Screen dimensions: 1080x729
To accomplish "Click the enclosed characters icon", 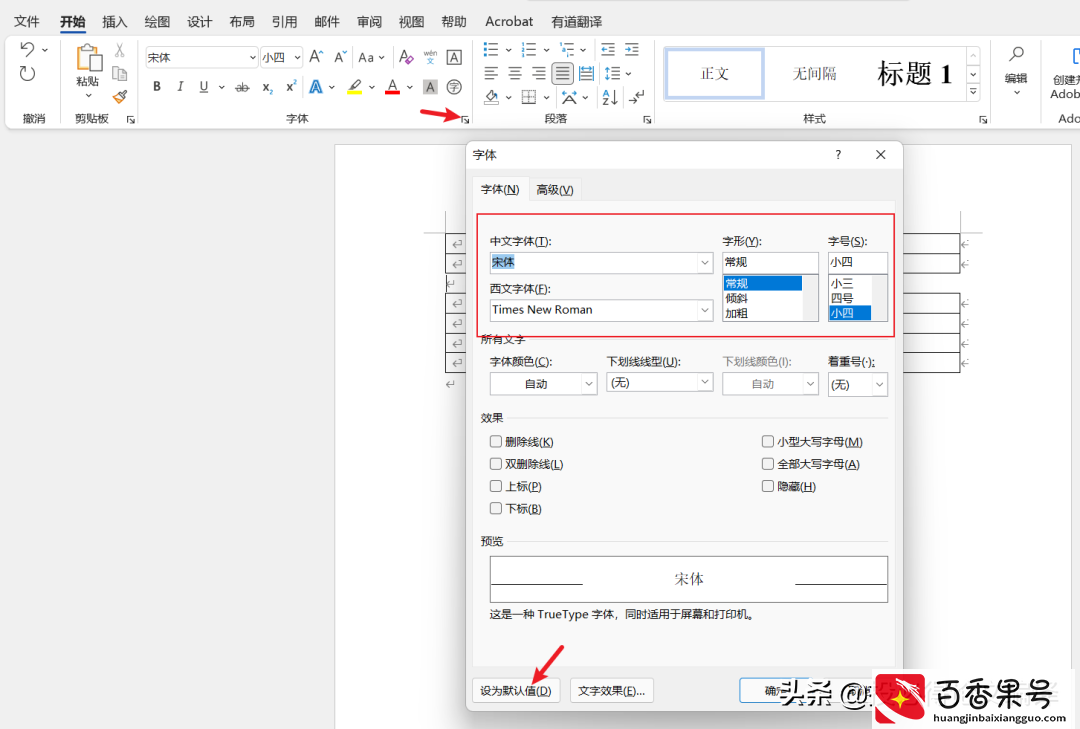I will coord(454,87).
